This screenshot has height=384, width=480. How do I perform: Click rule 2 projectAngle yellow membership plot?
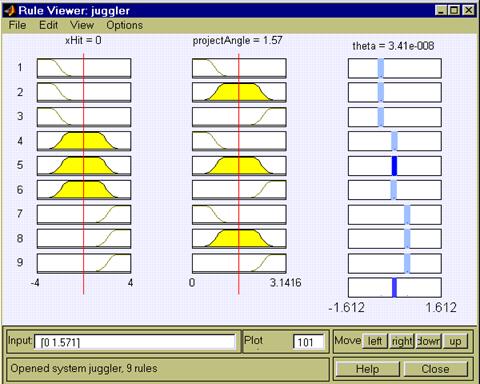(239, 92)
